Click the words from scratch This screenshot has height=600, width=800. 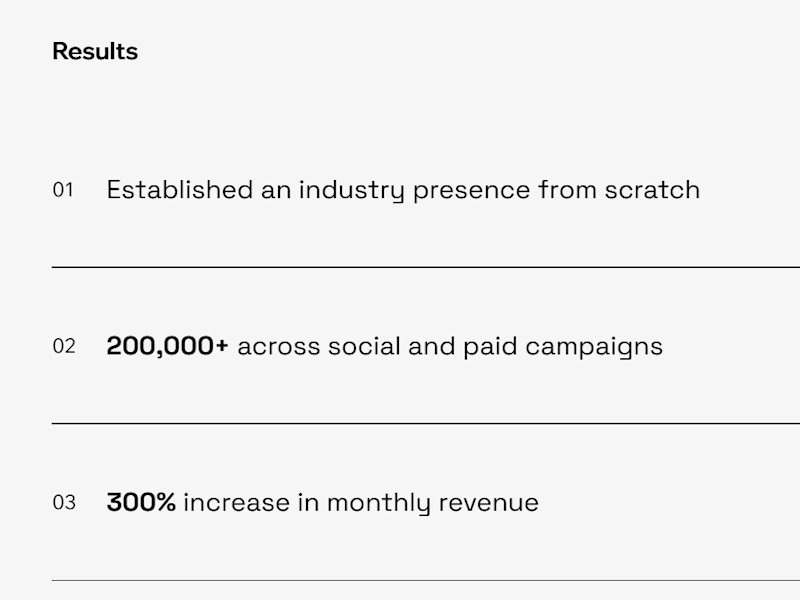click(x=619, y=190)
